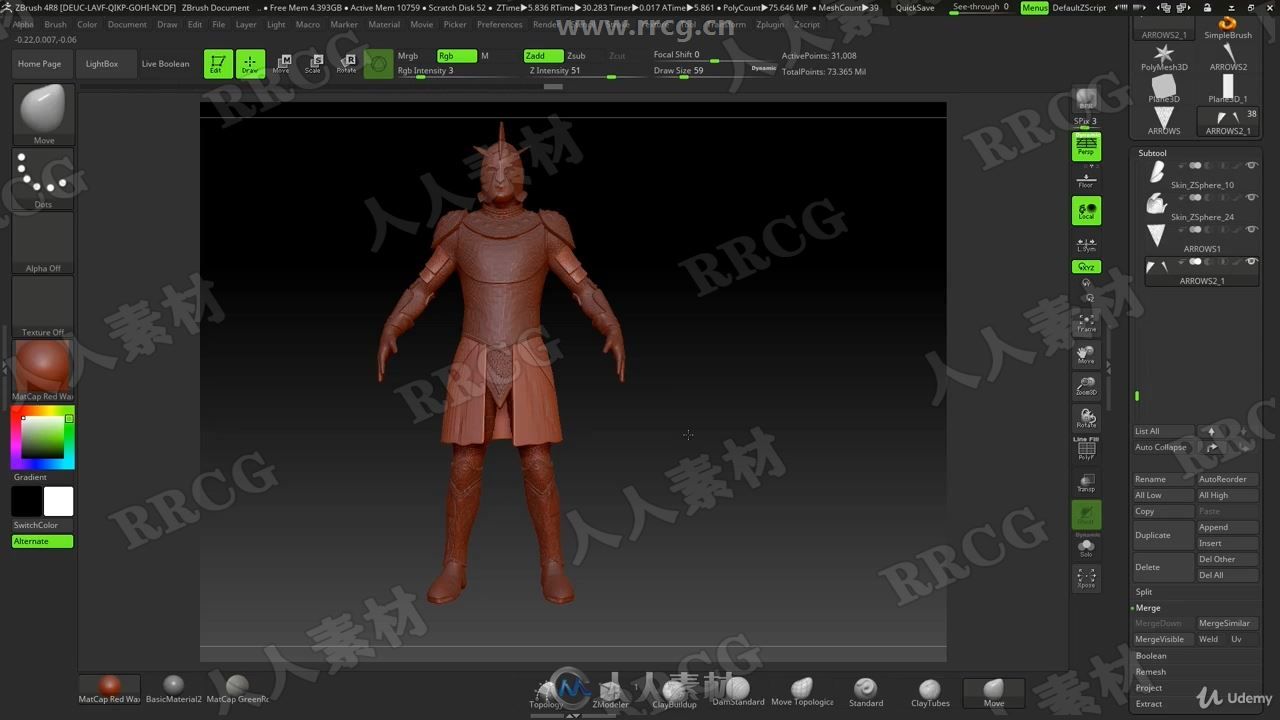Click the Gizmo 3D sphere icon
This screenshot has height=720, width=1280.
[x=378, y=64]
